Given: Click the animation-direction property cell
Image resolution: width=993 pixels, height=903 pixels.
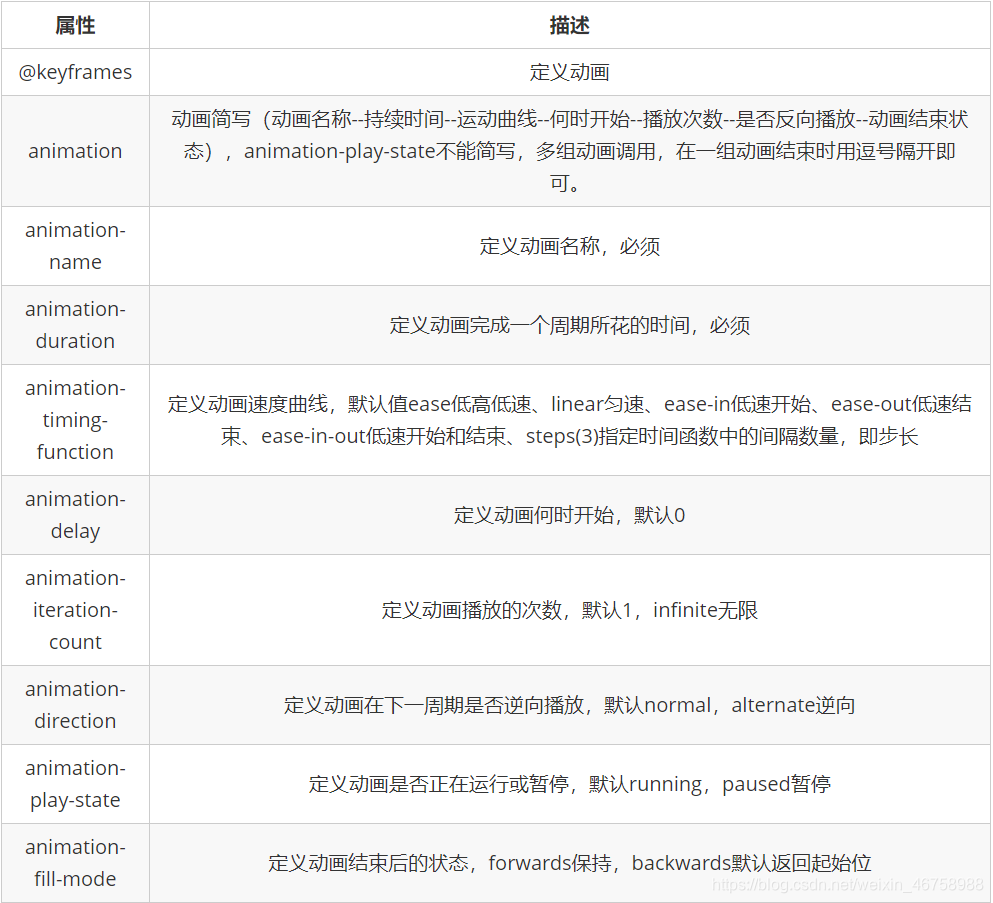Looking at the screenshot, I should pos(75,705).
